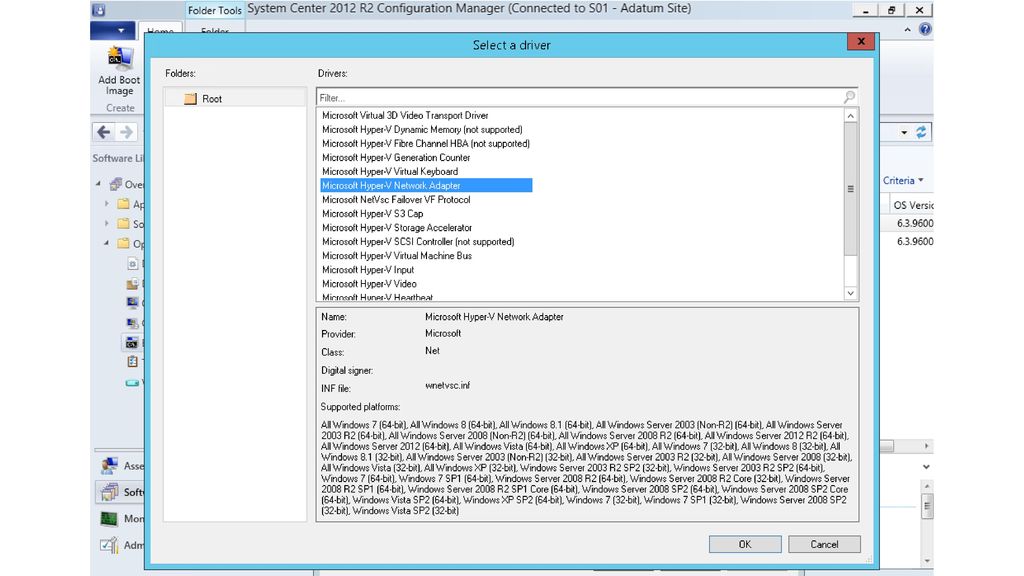Click the Overview node icon in the tree
Viewport: 1024px width, 576px height.
tap(116, 184)
